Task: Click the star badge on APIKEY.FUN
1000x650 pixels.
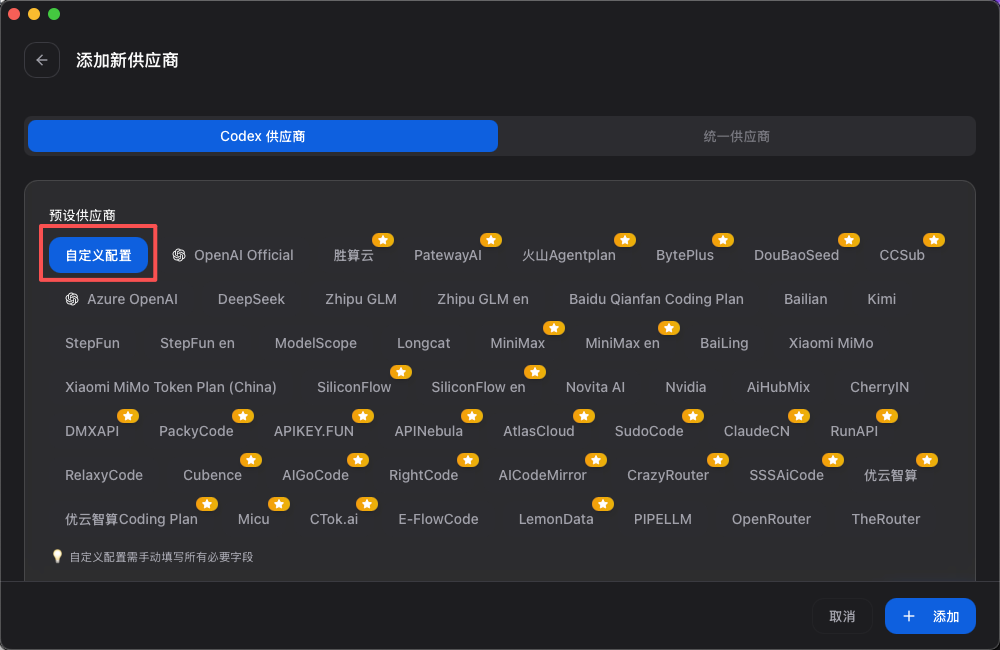Action: coord(363,416)
